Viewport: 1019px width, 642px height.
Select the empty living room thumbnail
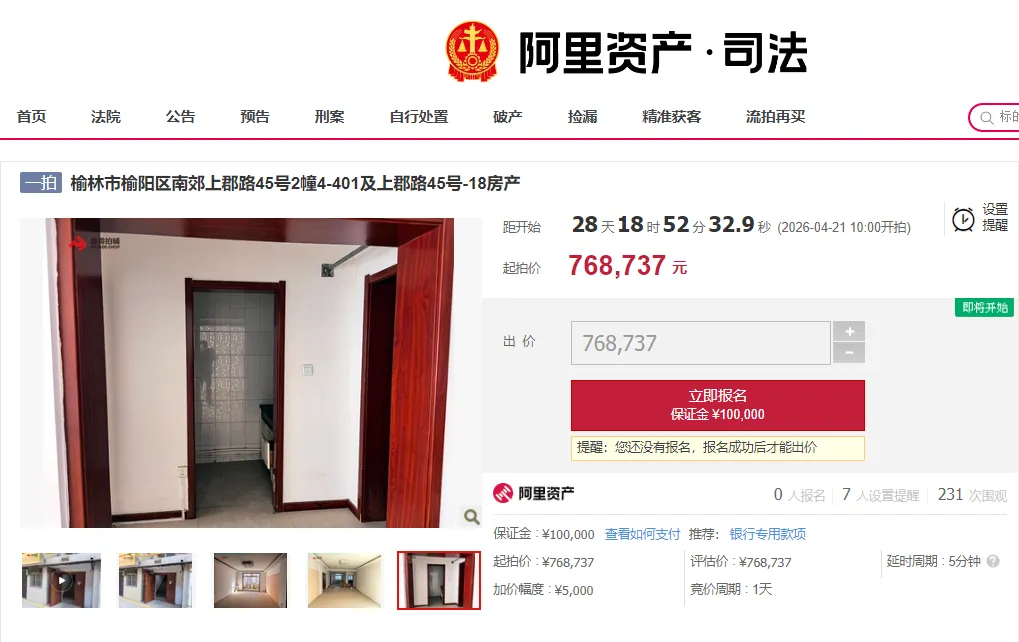click(250, 580)
